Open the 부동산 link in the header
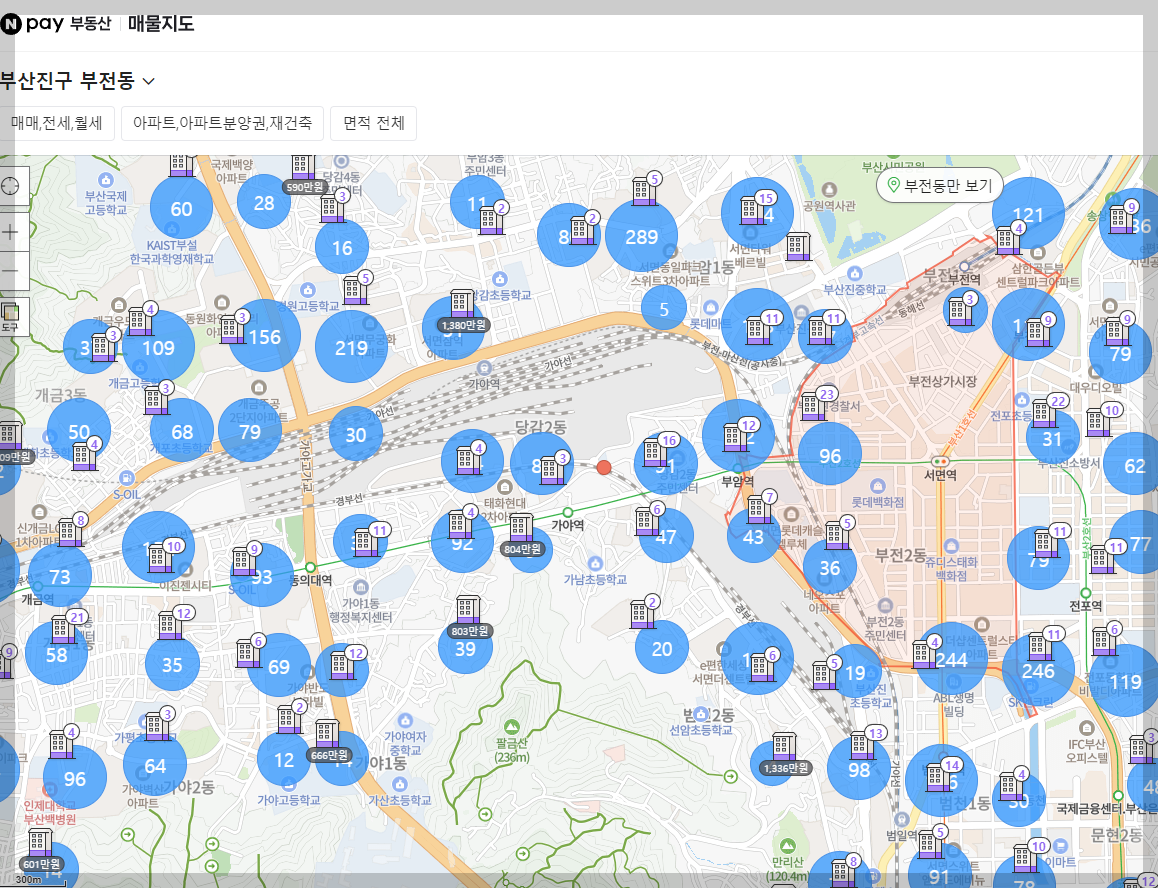The image size is (1158, 888). [90, 24]
